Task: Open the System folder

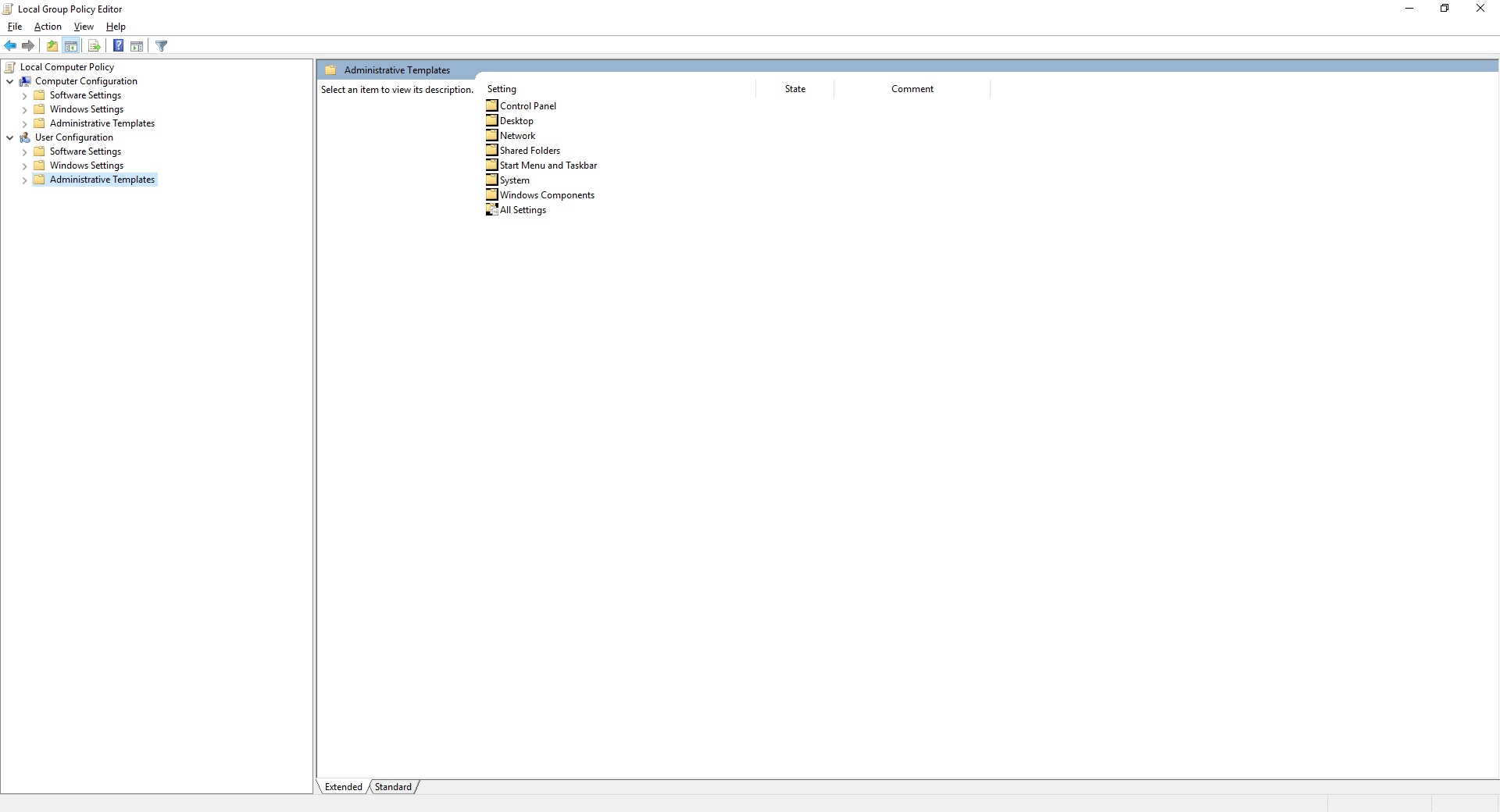Action: click(514, 180)
